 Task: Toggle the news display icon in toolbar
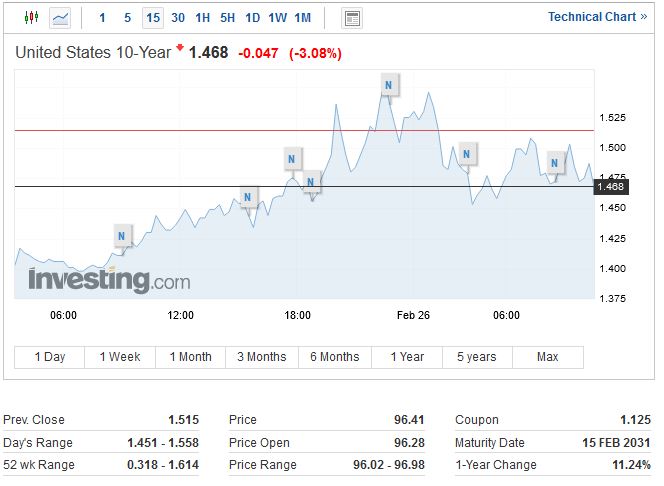tap(351, 18)
